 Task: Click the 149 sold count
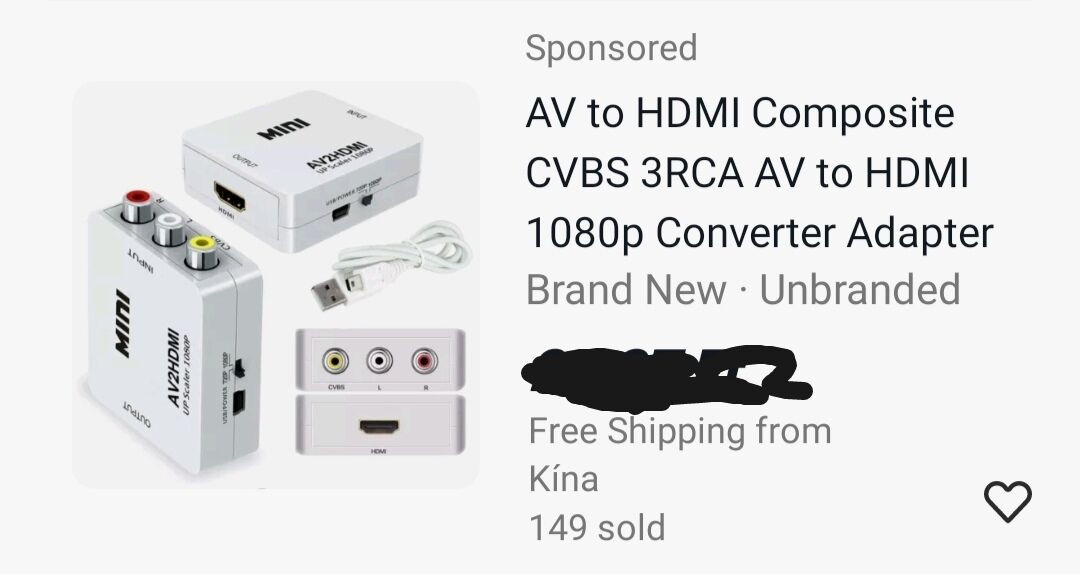point(596,527)
